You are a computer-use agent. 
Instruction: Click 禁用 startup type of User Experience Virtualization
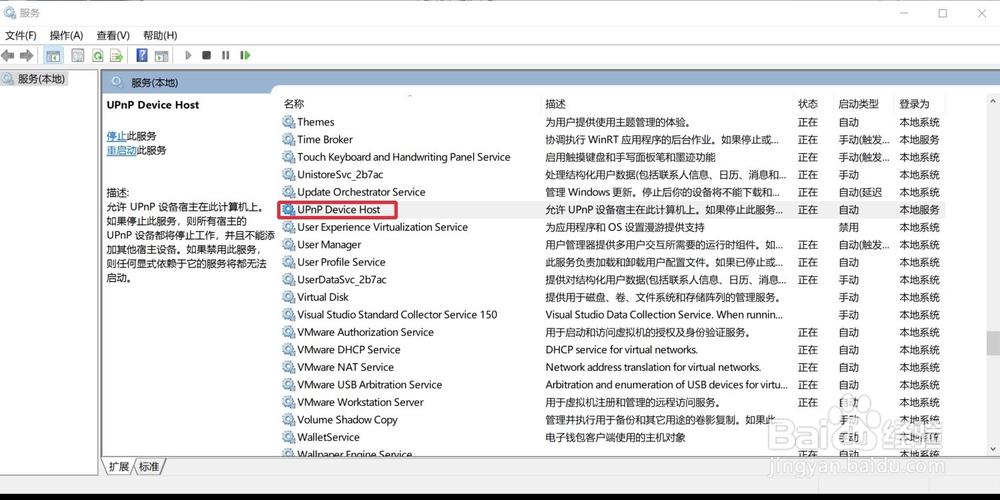click(848, 227)
